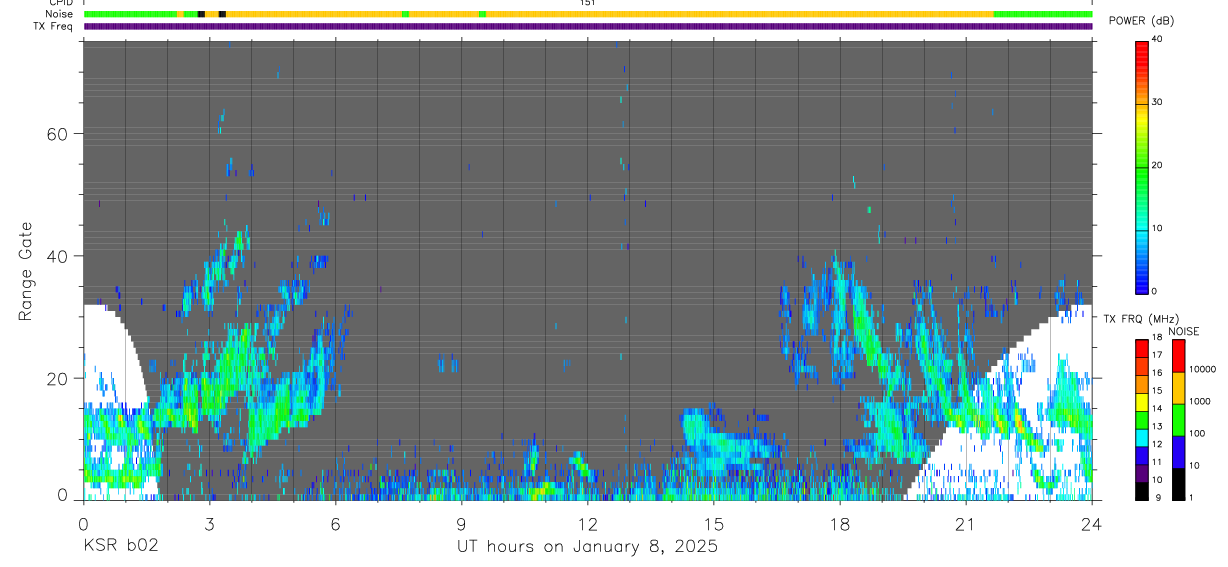The image size is (1228, 567).
Task: Click the POWER scale tick '30'
Action: 1158,102
